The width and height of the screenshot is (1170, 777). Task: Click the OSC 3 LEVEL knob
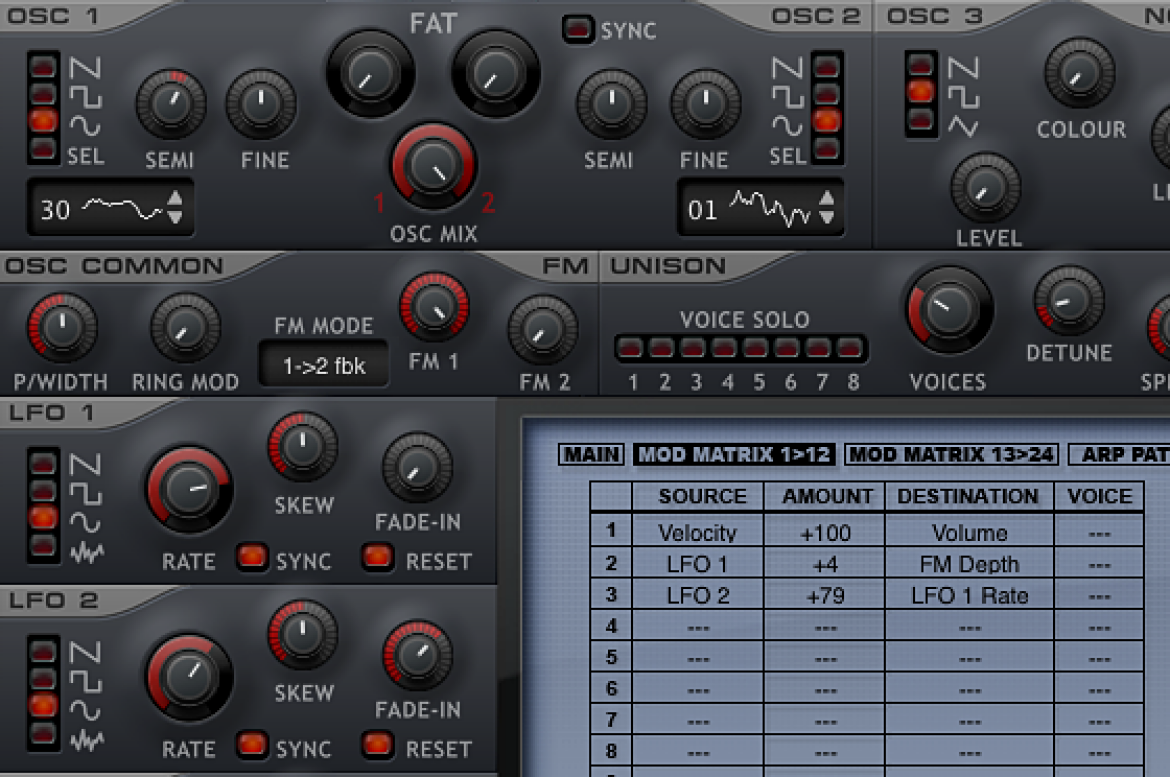click(x=985, y=188)
